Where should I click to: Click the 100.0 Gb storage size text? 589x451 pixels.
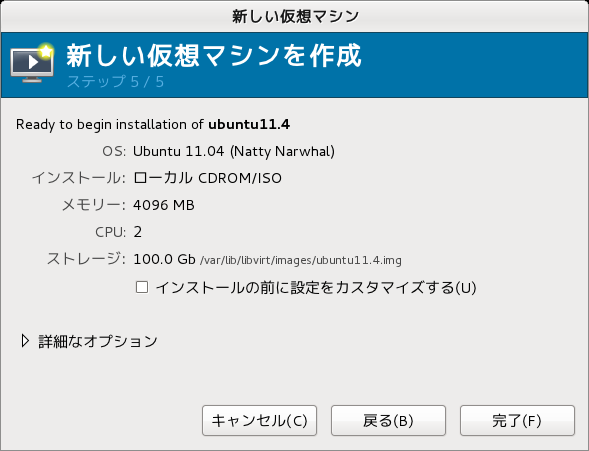coord(165,259)
